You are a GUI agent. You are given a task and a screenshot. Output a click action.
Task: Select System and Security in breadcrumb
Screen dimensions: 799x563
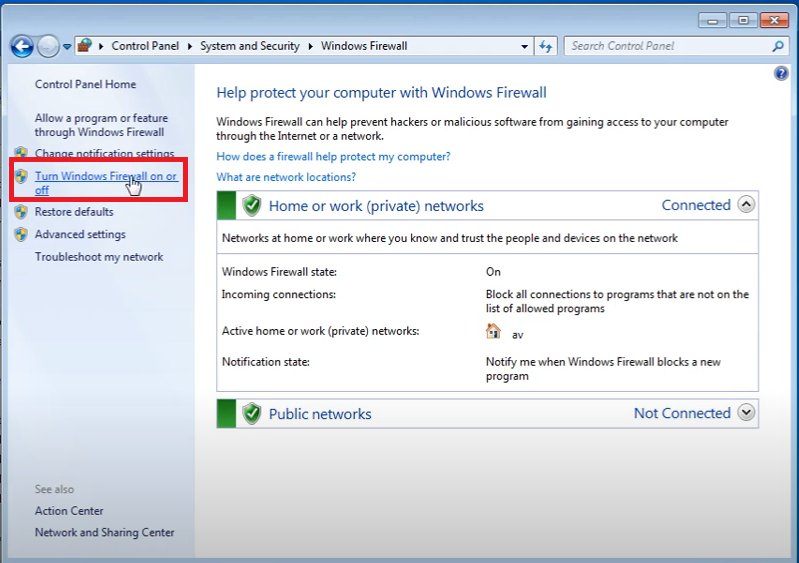pyautogui.click(x=250, y=46)
